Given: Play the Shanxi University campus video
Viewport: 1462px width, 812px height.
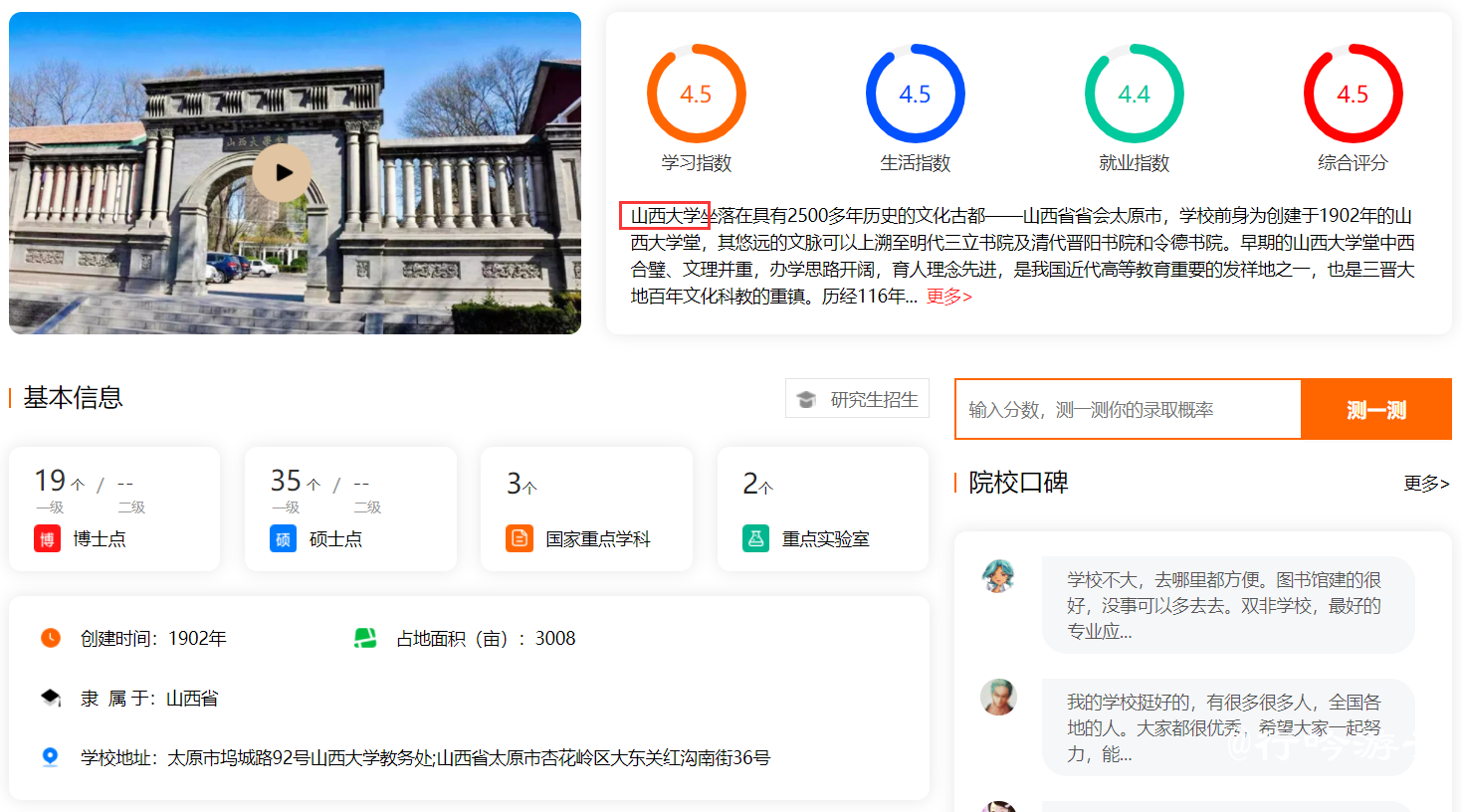Looking at the screenshot, I should point(282,172).
